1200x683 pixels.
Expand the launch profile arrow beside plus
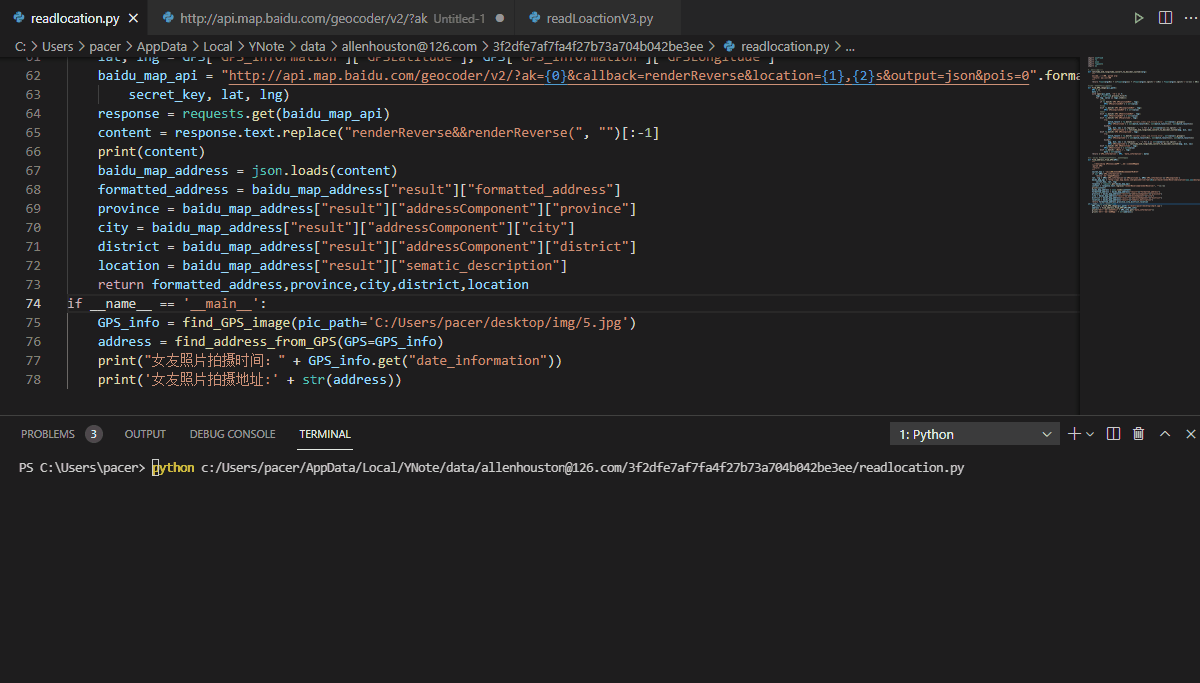[x=1090, y=434]
